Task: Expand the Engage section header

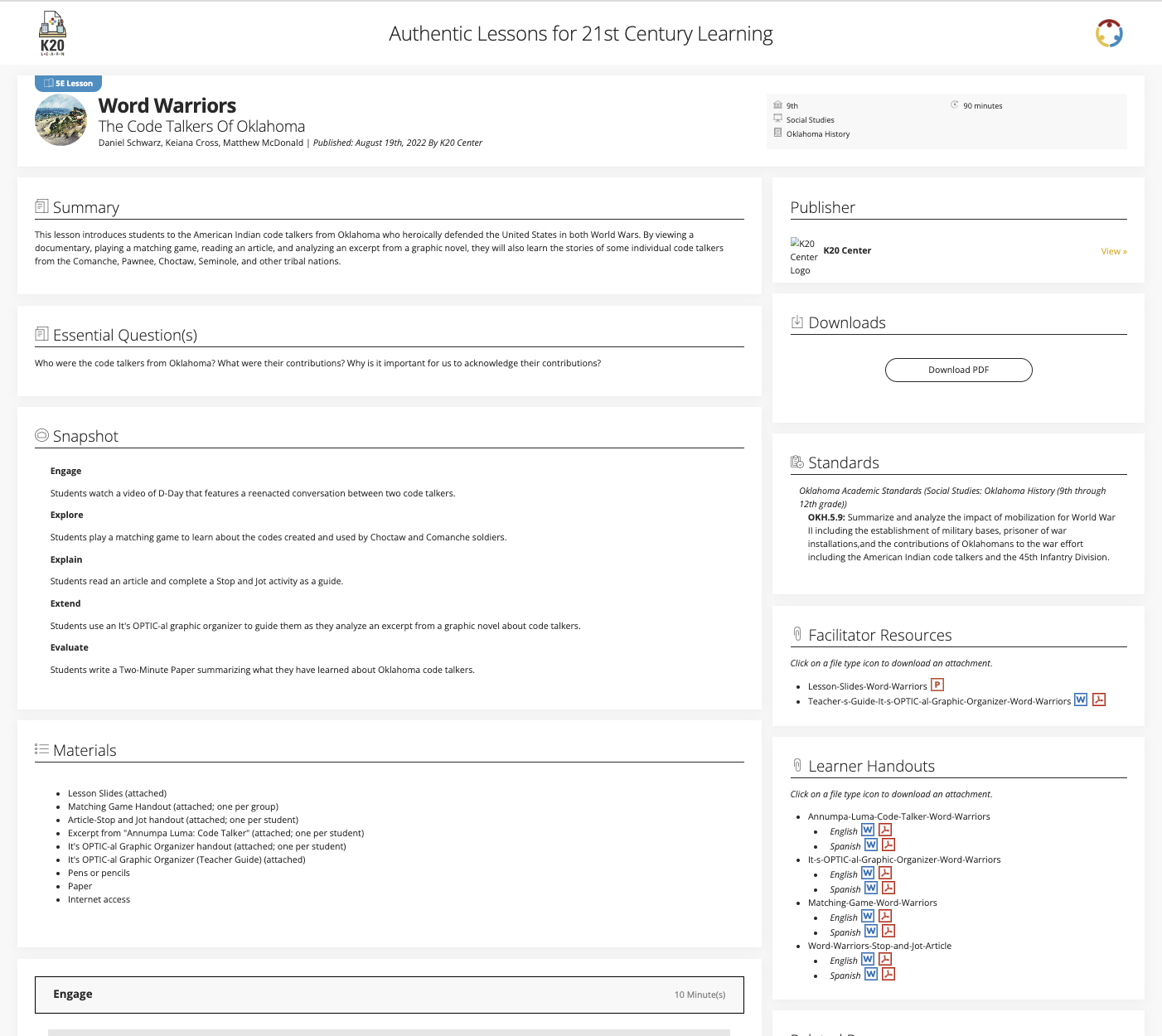Action: pos(389,995)
